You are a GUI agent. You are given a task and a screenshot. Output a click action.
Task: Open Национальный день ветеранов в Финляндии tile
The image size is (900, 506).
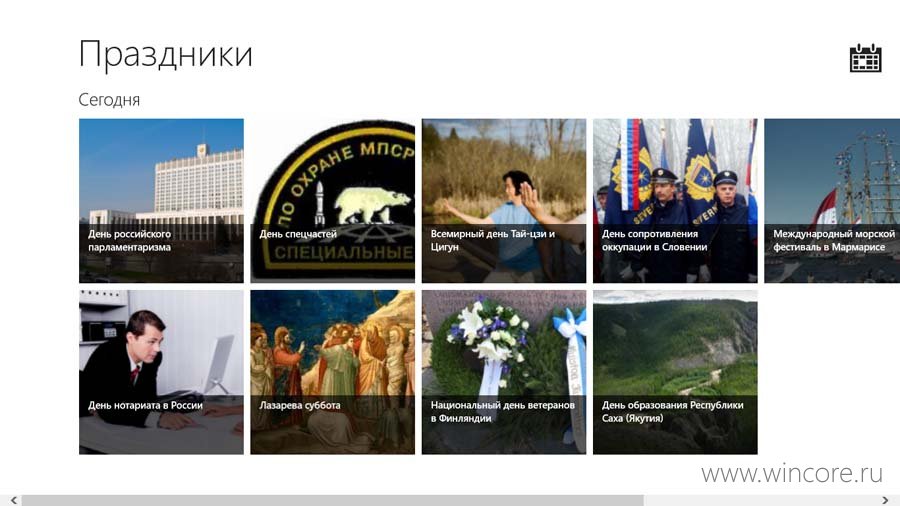[x=504, y=372]
